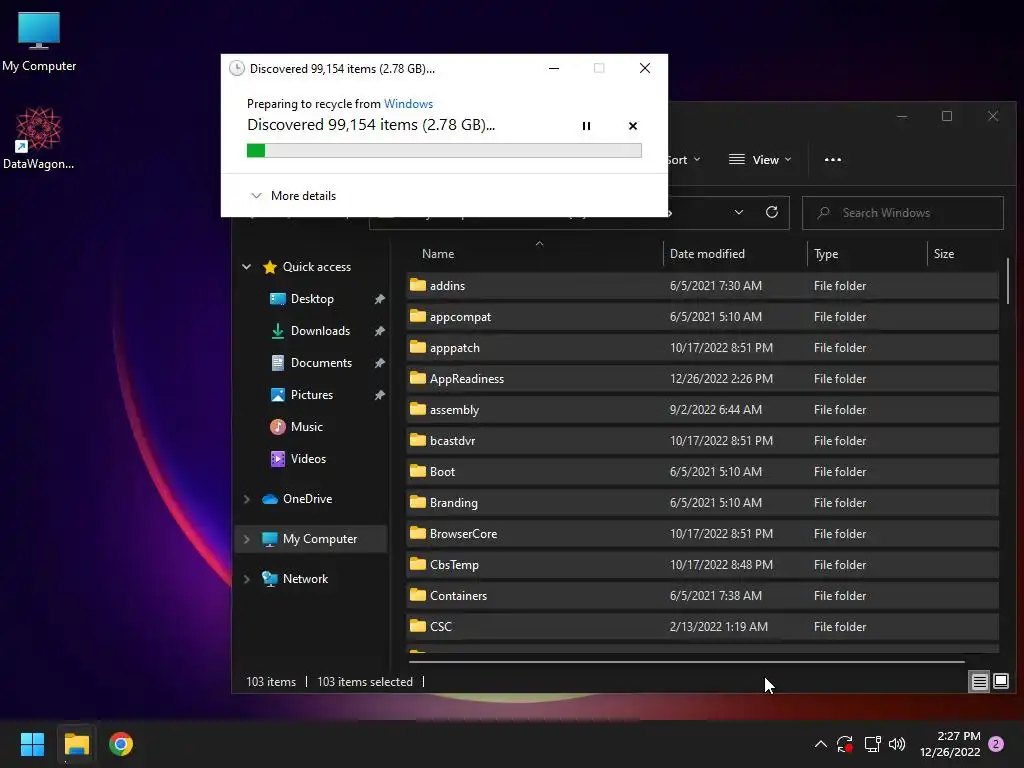This screenshot has width=1024, height=768.
Task: Click pin icon next to Downloads
Action: pos(379,331)
